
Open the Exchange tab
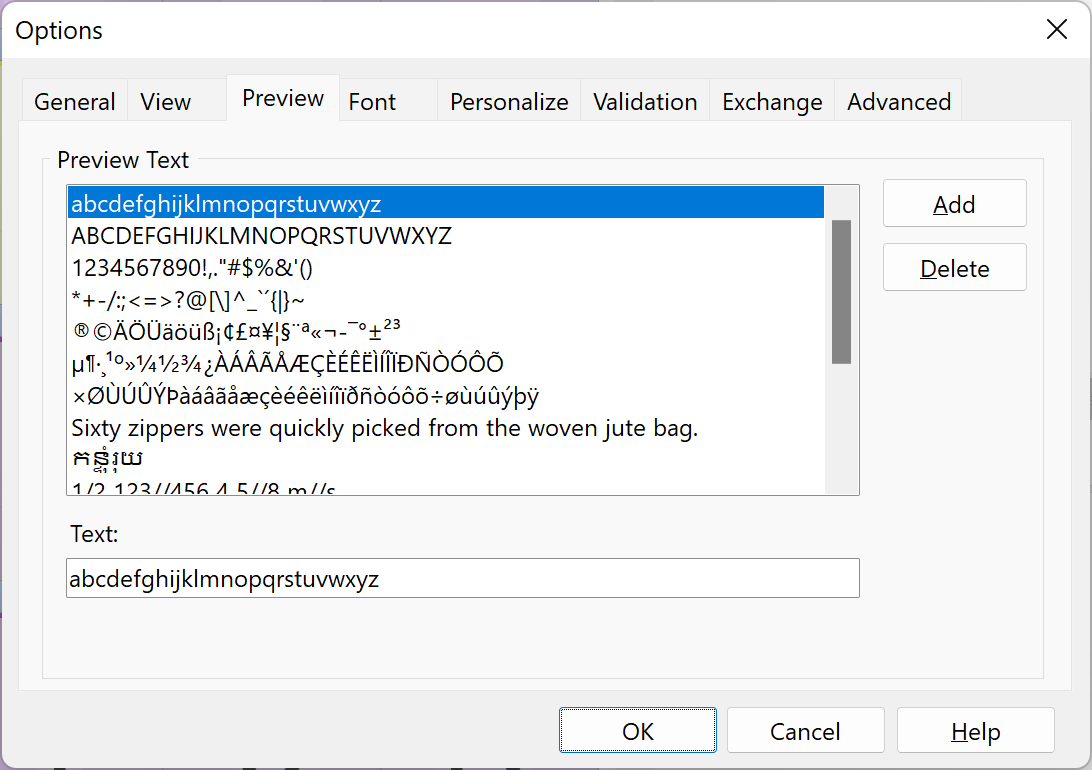click(x=772, y=102)
